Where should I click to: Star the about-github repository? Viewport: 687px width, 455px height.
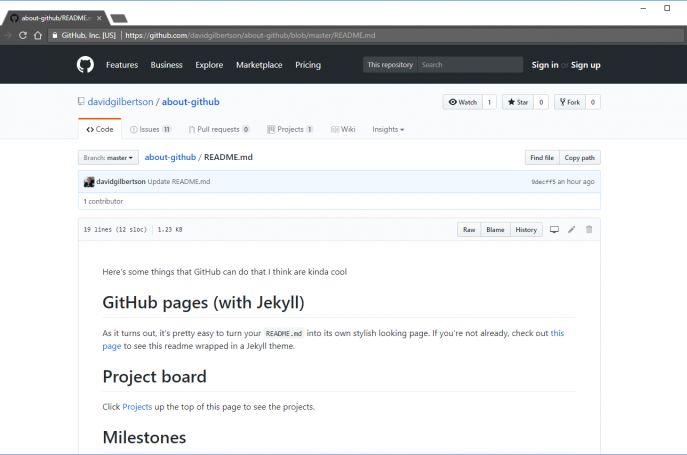tap(518, 102)
